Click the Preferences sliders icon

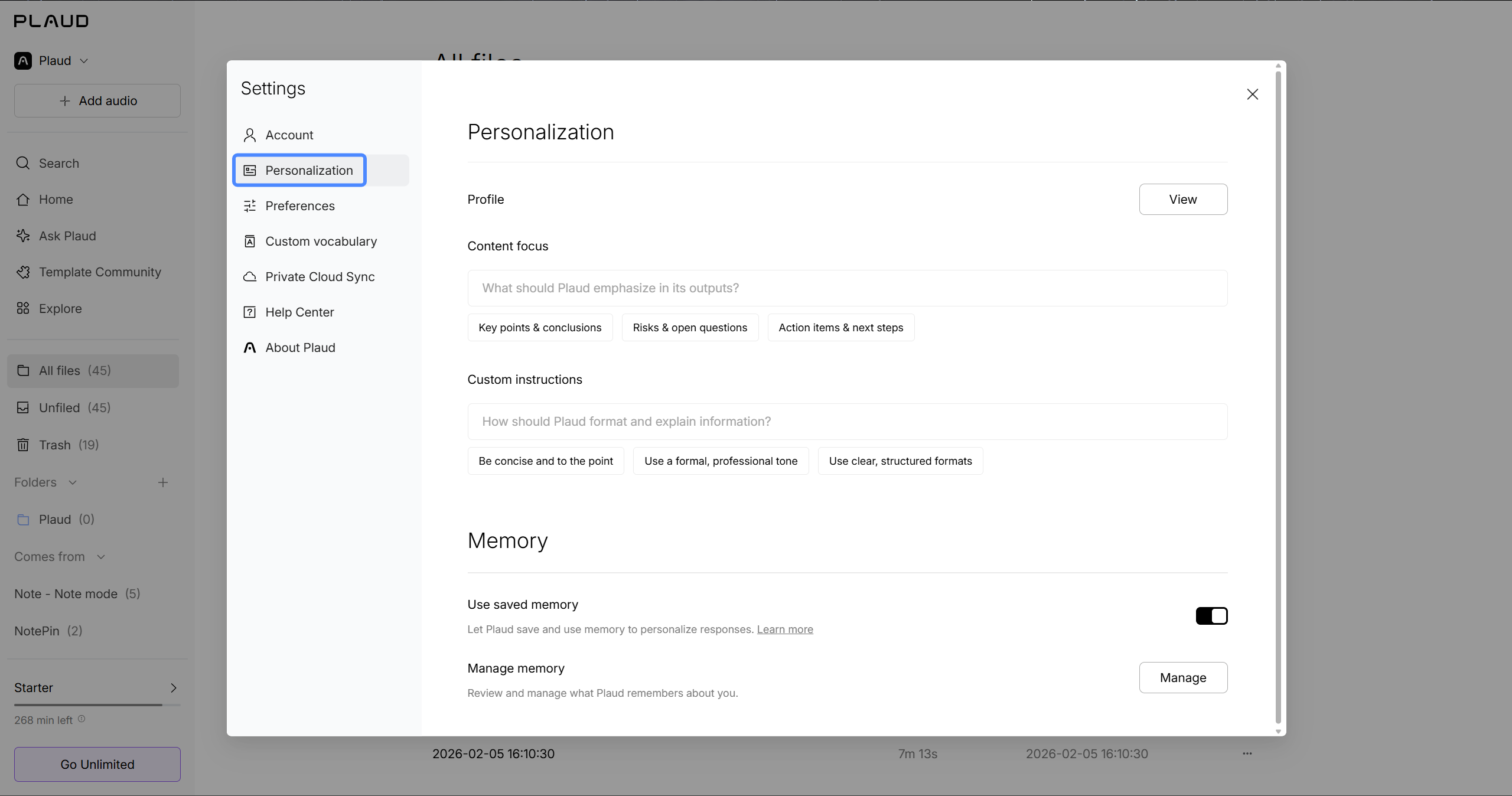(250, 206)
